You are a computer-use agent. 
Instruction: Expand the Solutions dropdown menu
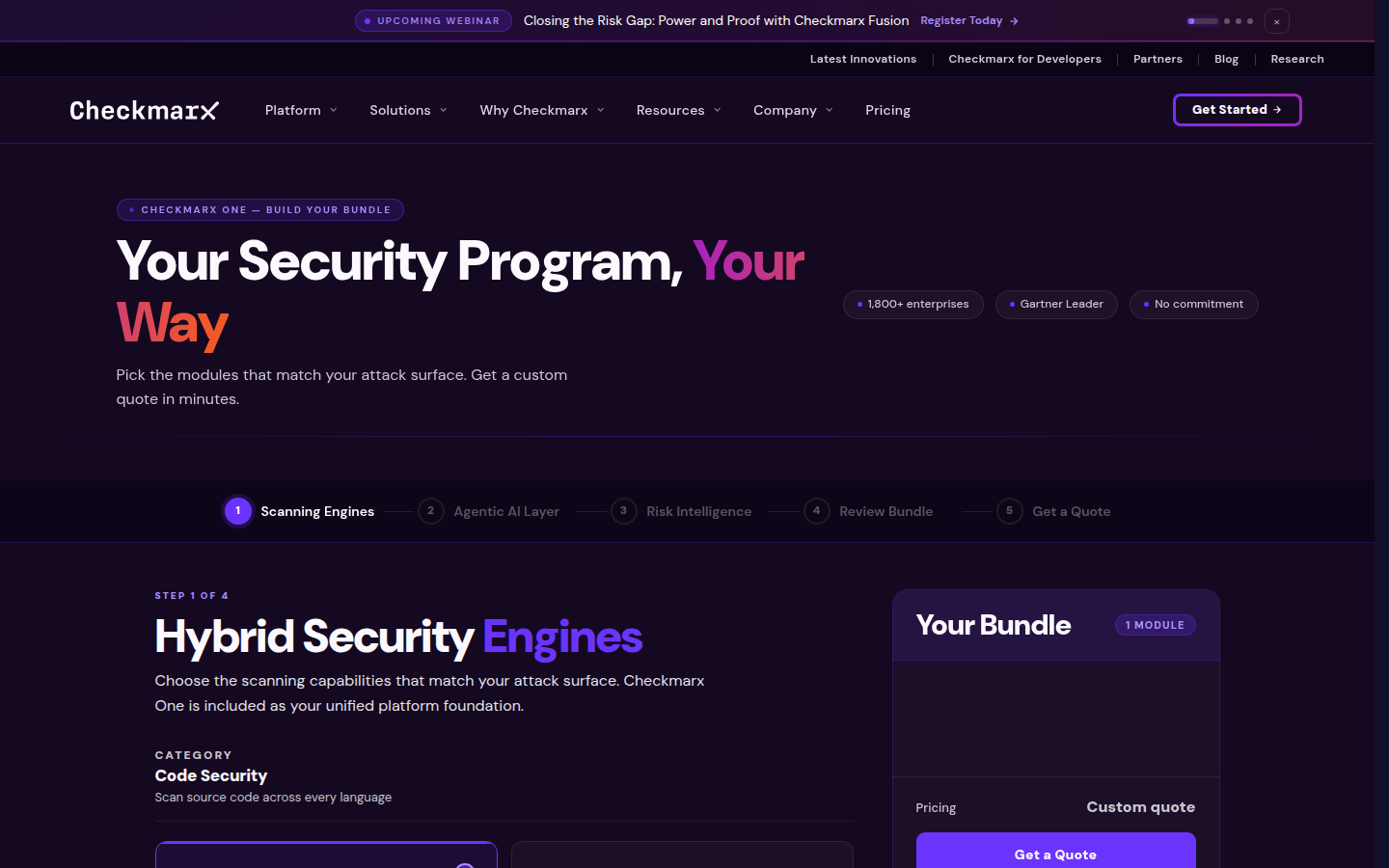(408, 110)
